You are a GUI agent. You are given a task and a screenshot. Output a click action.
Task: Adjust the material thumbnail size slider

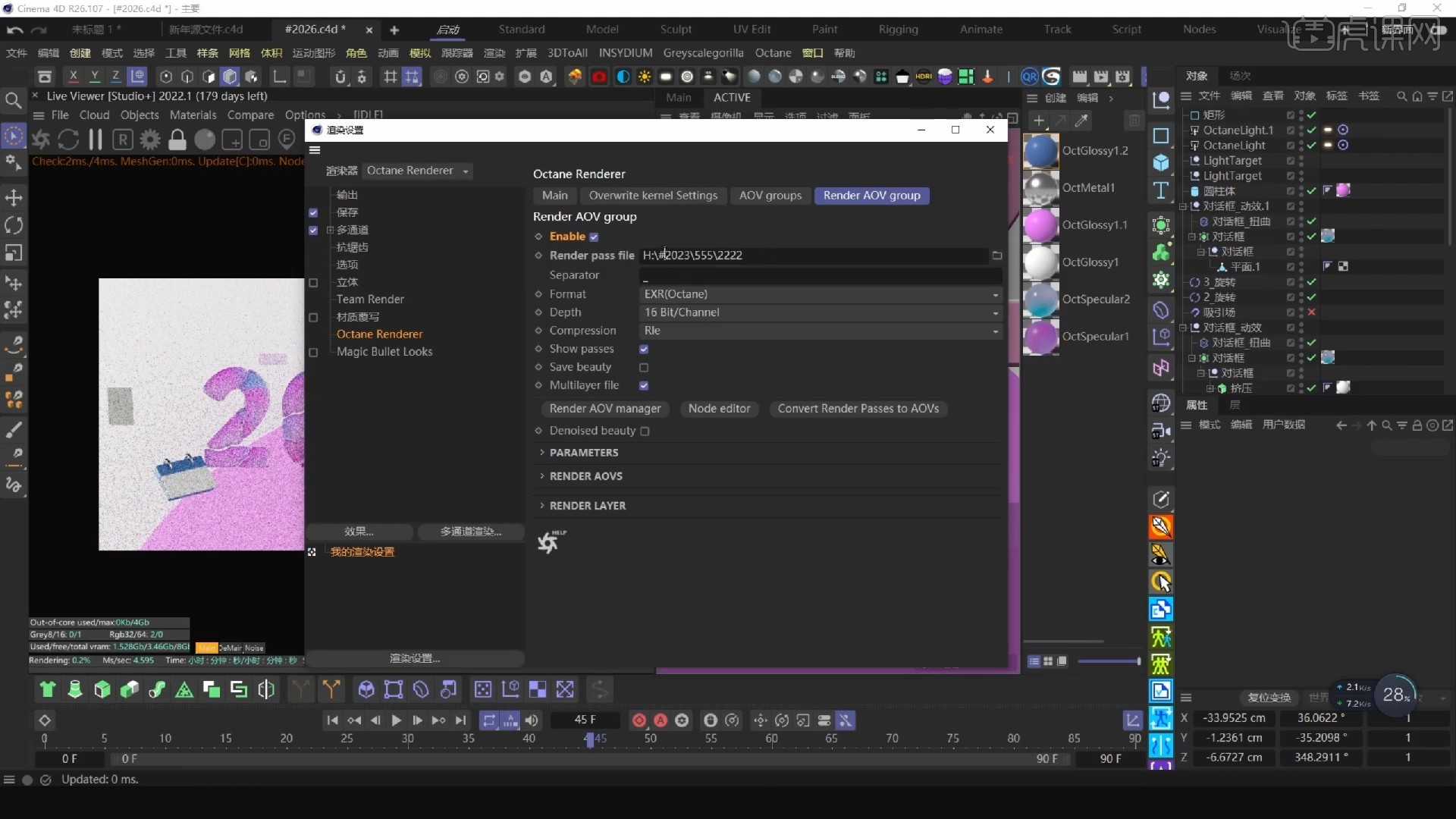(x=1109, y=661)
